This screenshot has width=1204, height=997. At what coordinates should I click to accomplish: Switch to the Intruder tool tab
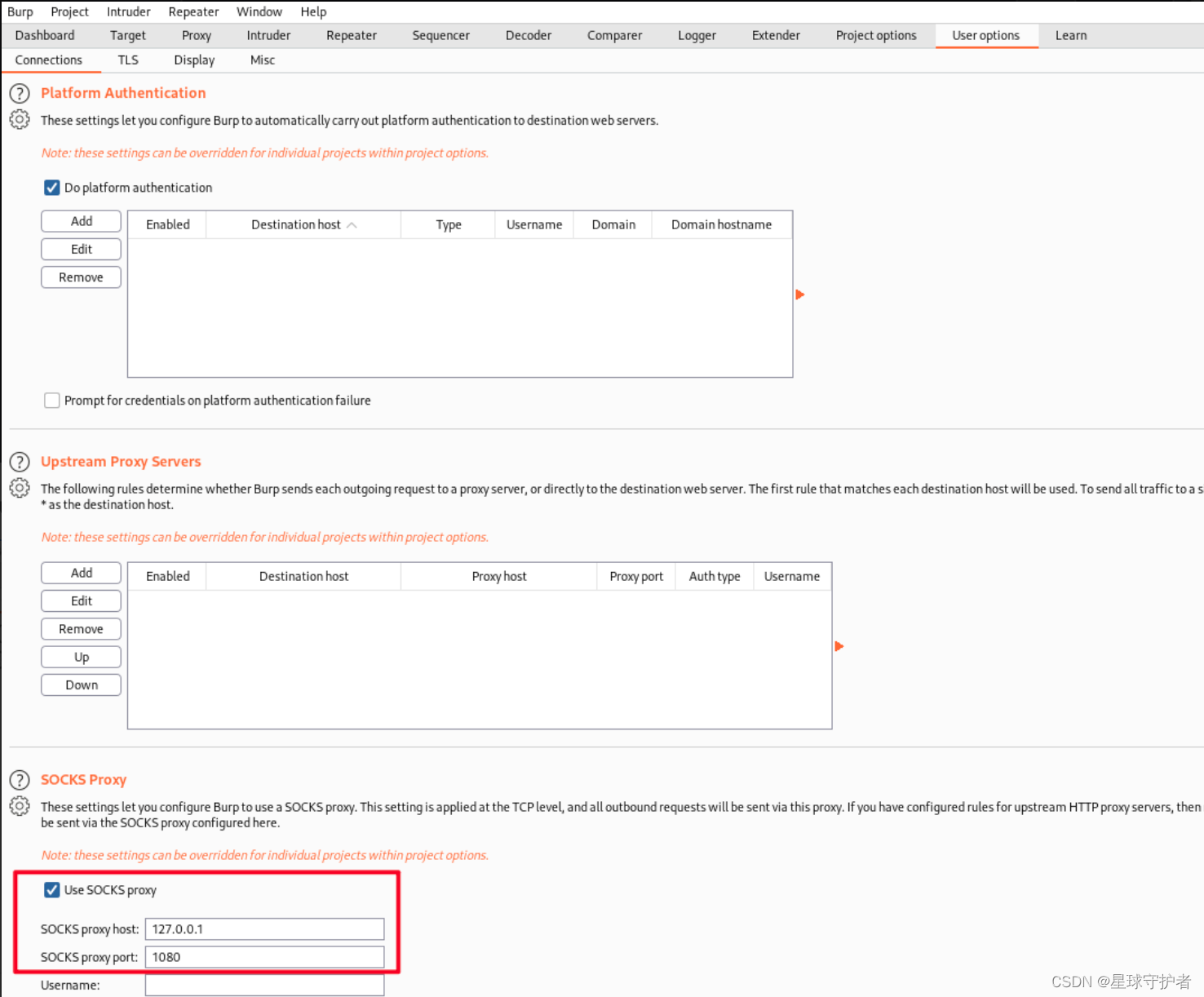(269, 36)
